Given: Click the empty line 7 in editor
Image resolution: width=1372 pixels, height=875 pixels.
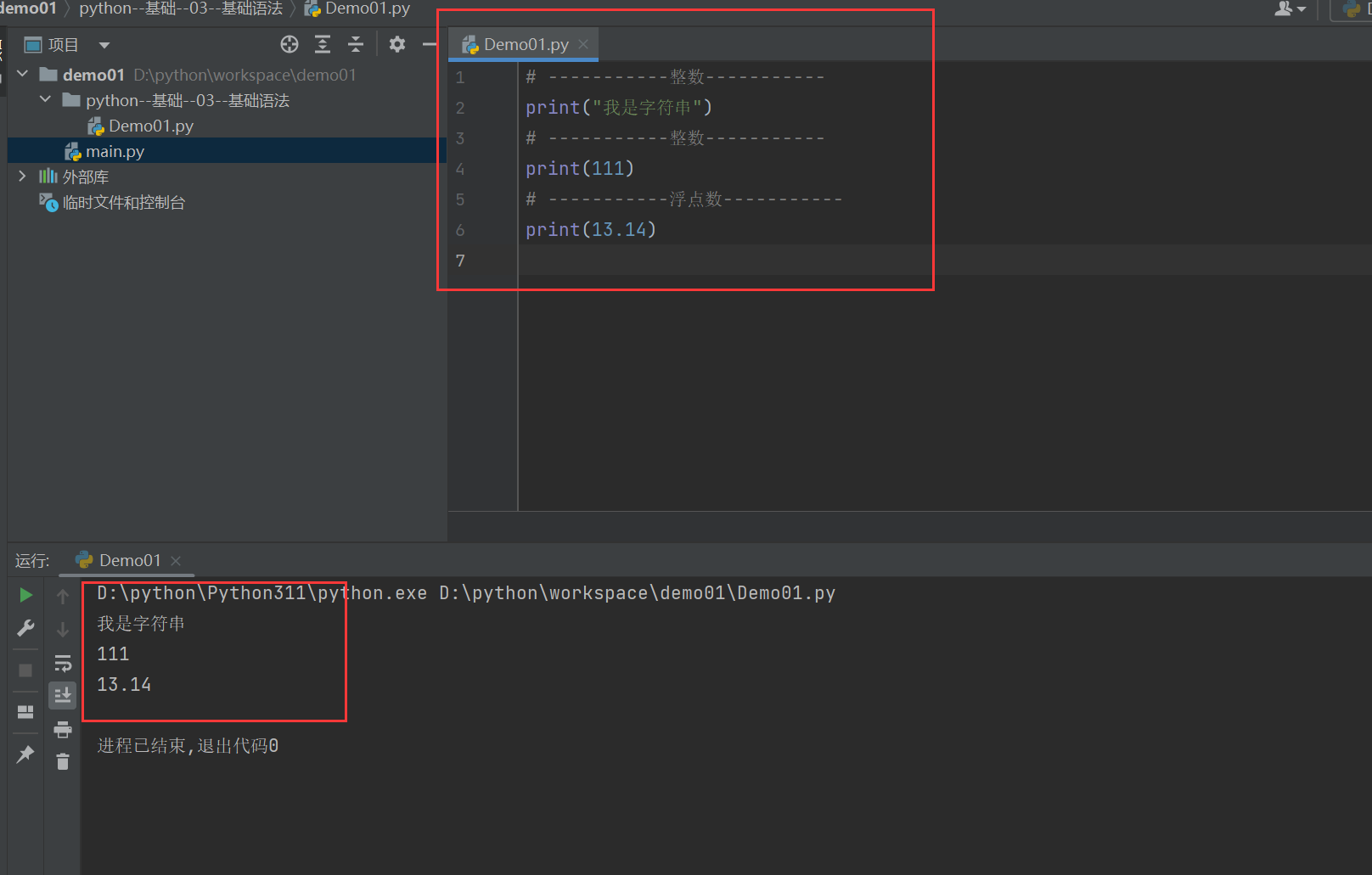Looking at the screenshot, I should (944, 261).
